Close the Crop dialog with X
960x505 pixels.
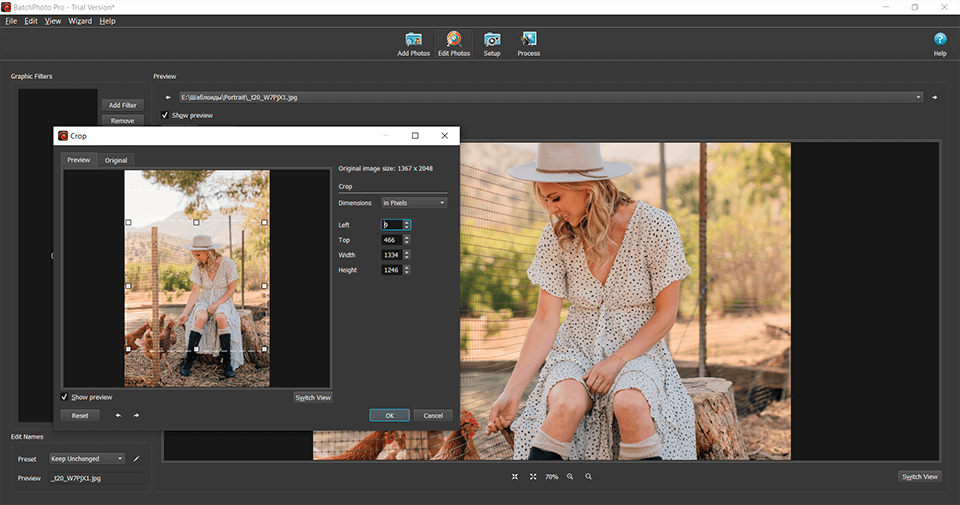tap(444, 135)
